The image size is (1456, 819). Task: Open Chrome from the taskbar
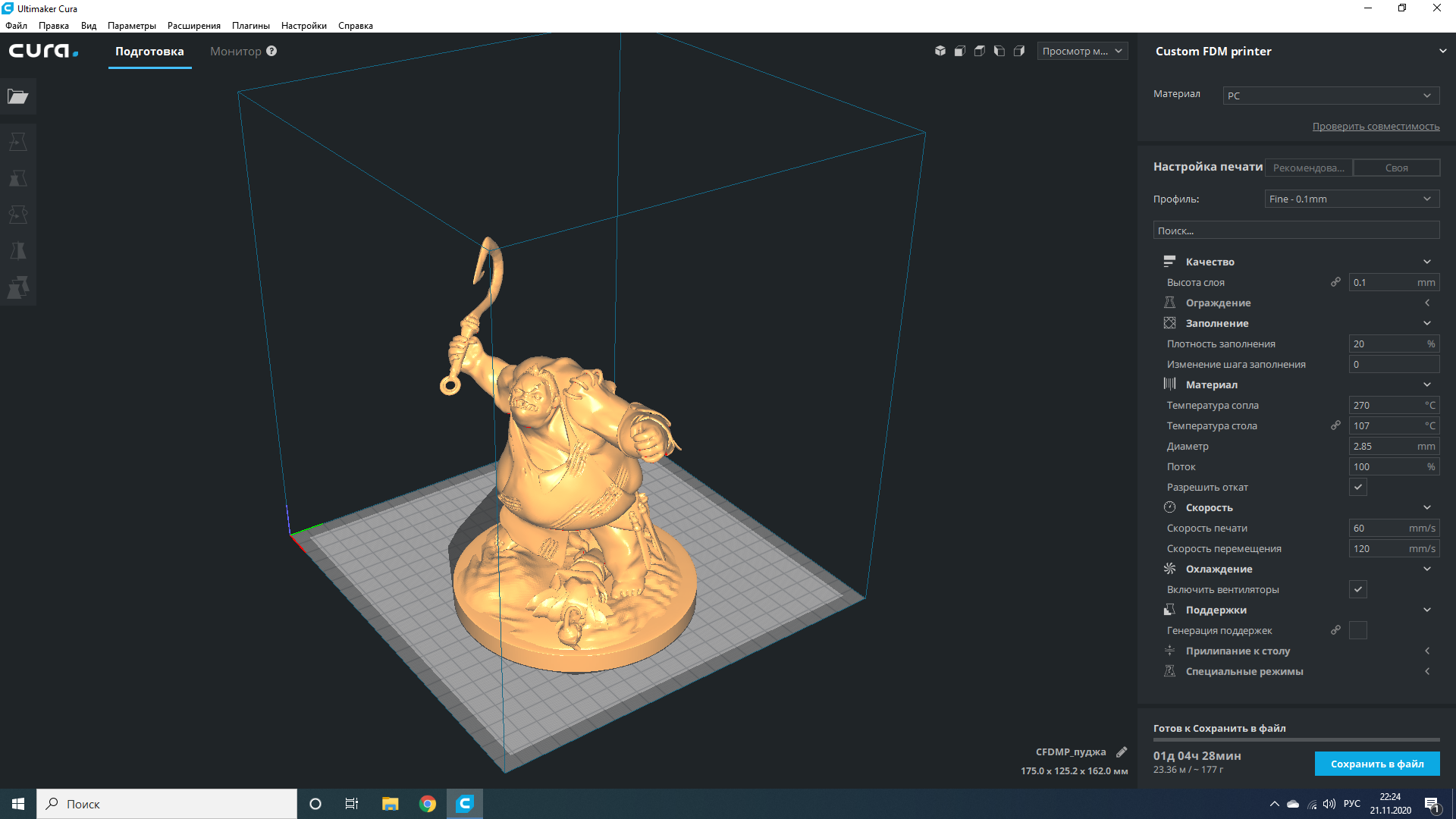tap(428, 804)
